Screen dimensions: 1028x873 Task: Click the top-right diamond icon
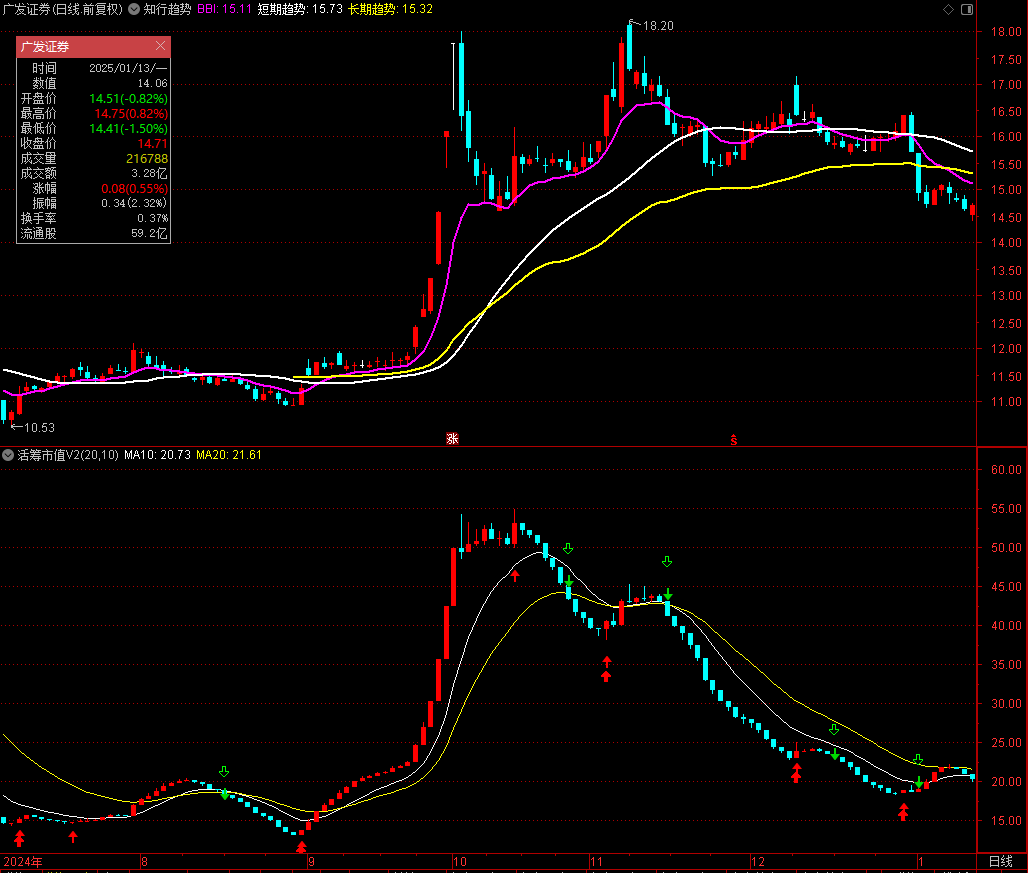click(948, 10)
